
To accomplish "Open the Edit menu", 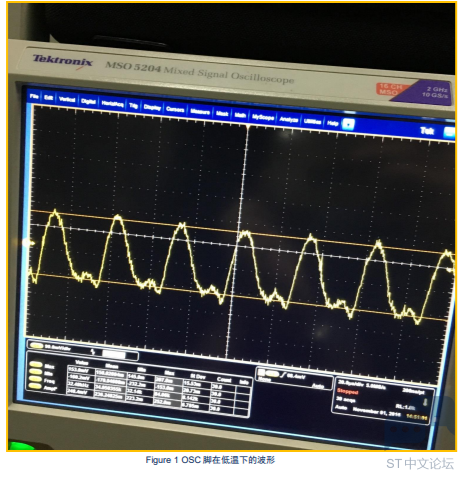I will (49, 98).
